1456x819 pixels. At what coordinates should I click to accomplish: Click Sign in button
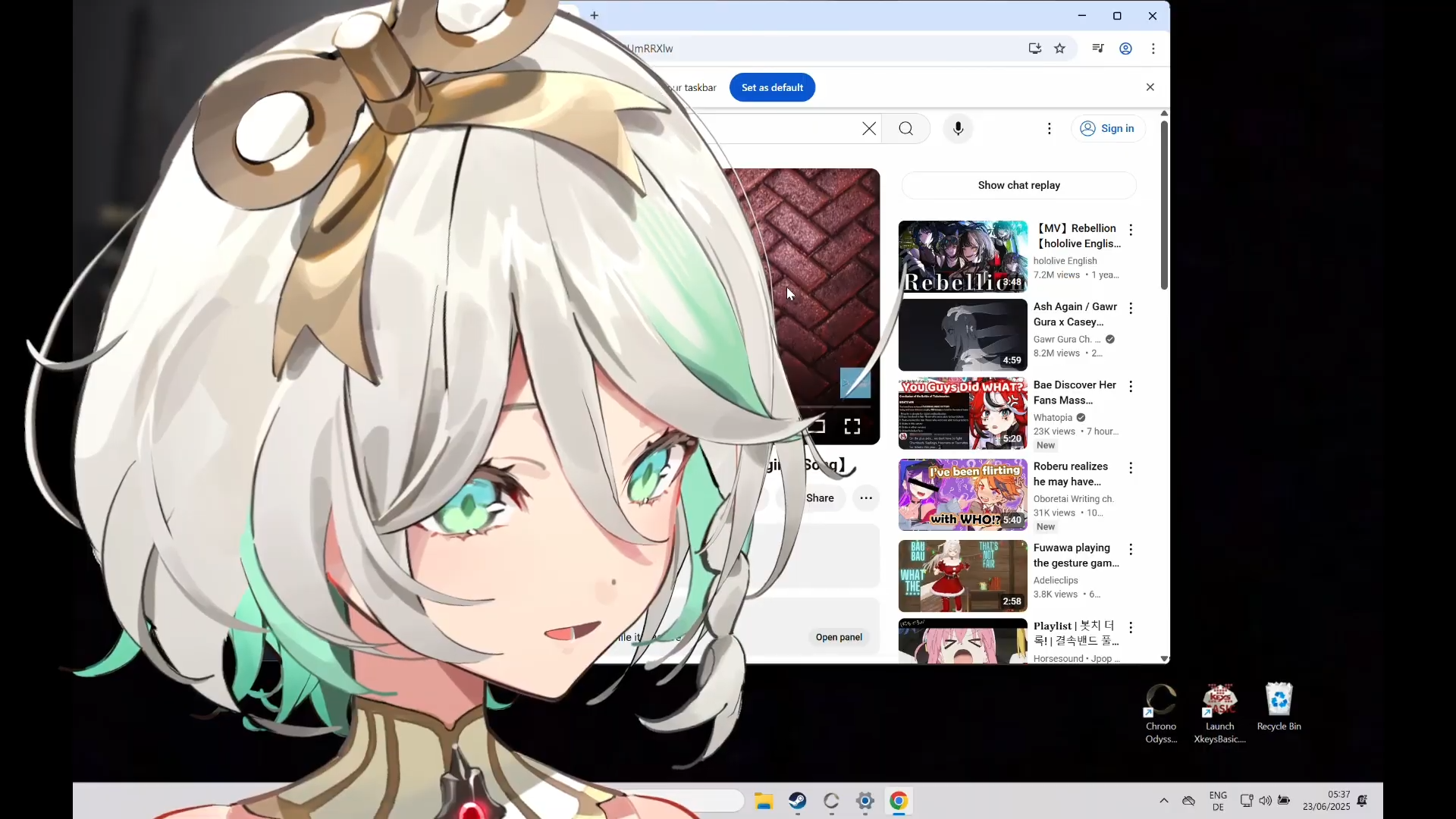(x=1107, y=129)
